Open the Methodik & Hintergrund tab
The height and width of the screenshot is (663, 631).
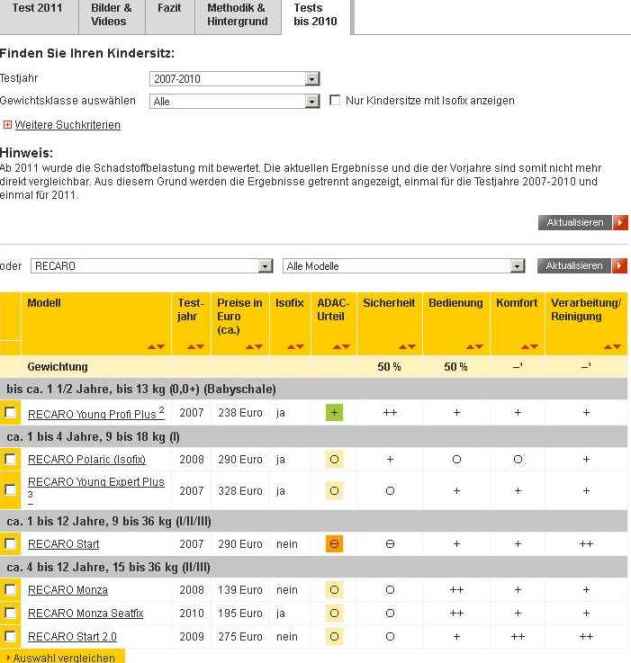pos(236,13)
